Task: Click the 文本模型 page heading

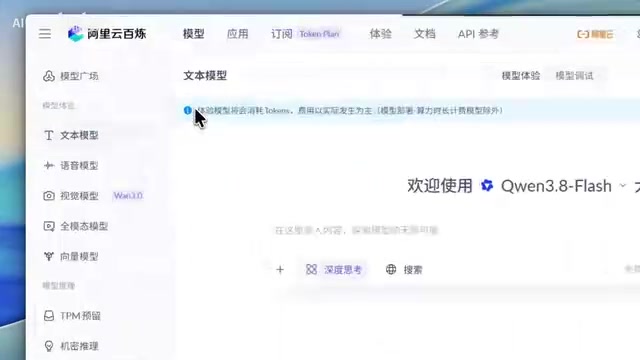Action: coord(205,76)
